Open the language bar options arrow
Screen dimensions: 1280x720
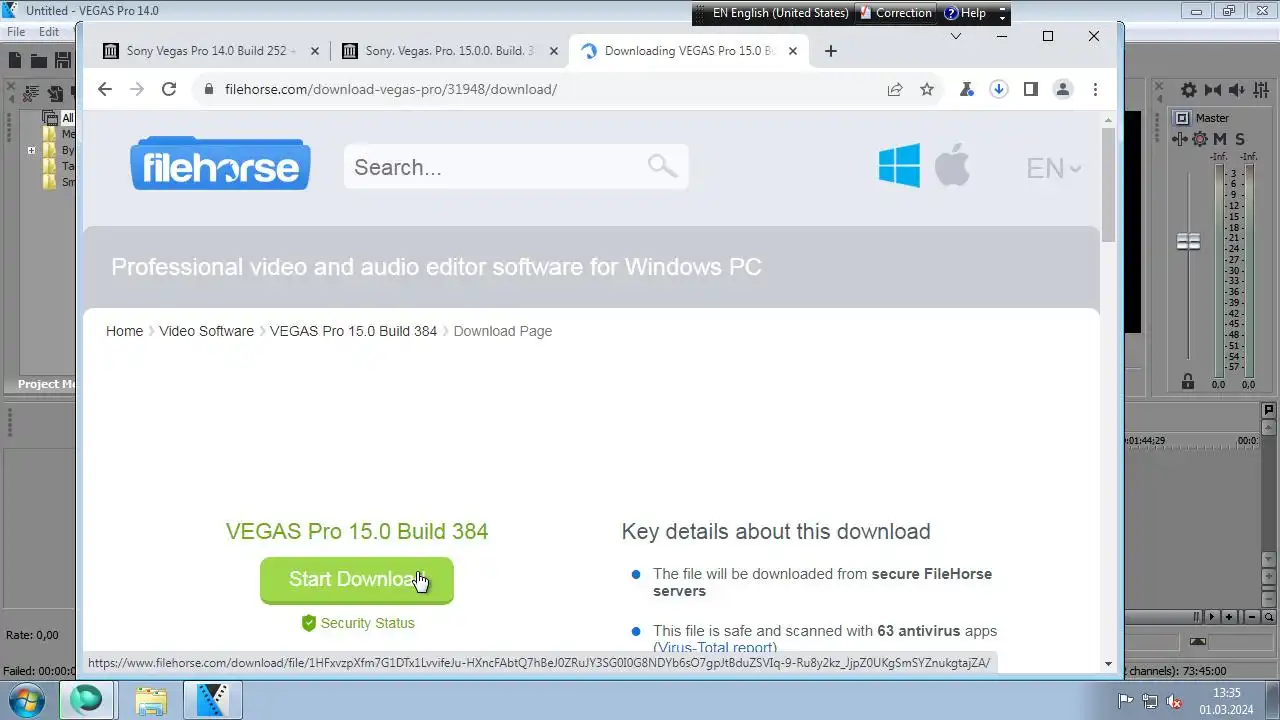click(1002, 14)
